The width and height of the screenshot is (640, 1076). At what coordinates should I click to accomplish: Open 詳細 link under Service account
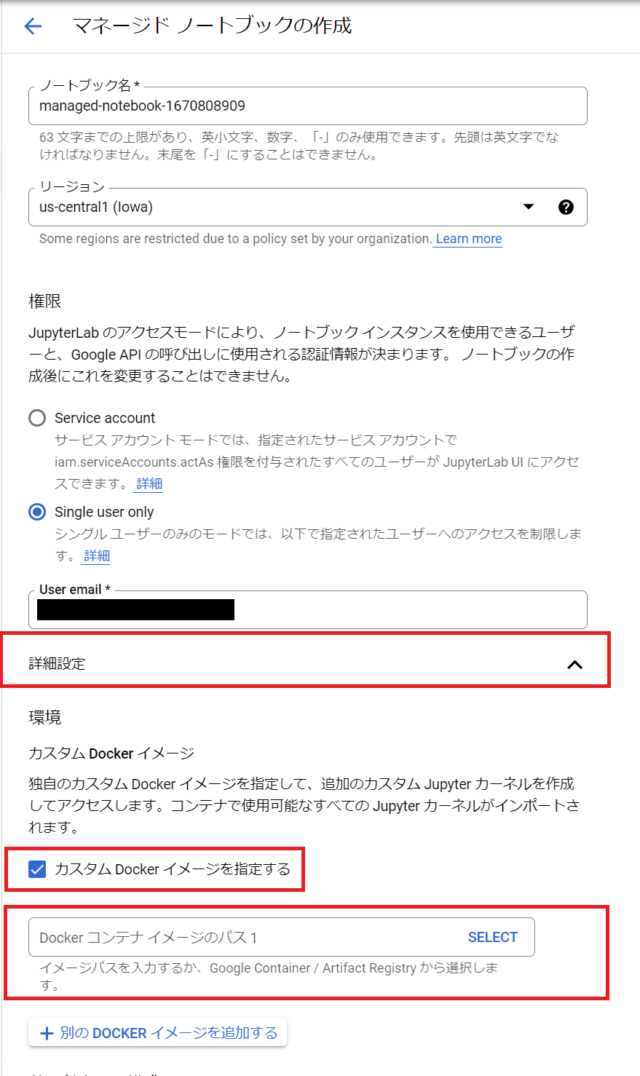[149, 484]
